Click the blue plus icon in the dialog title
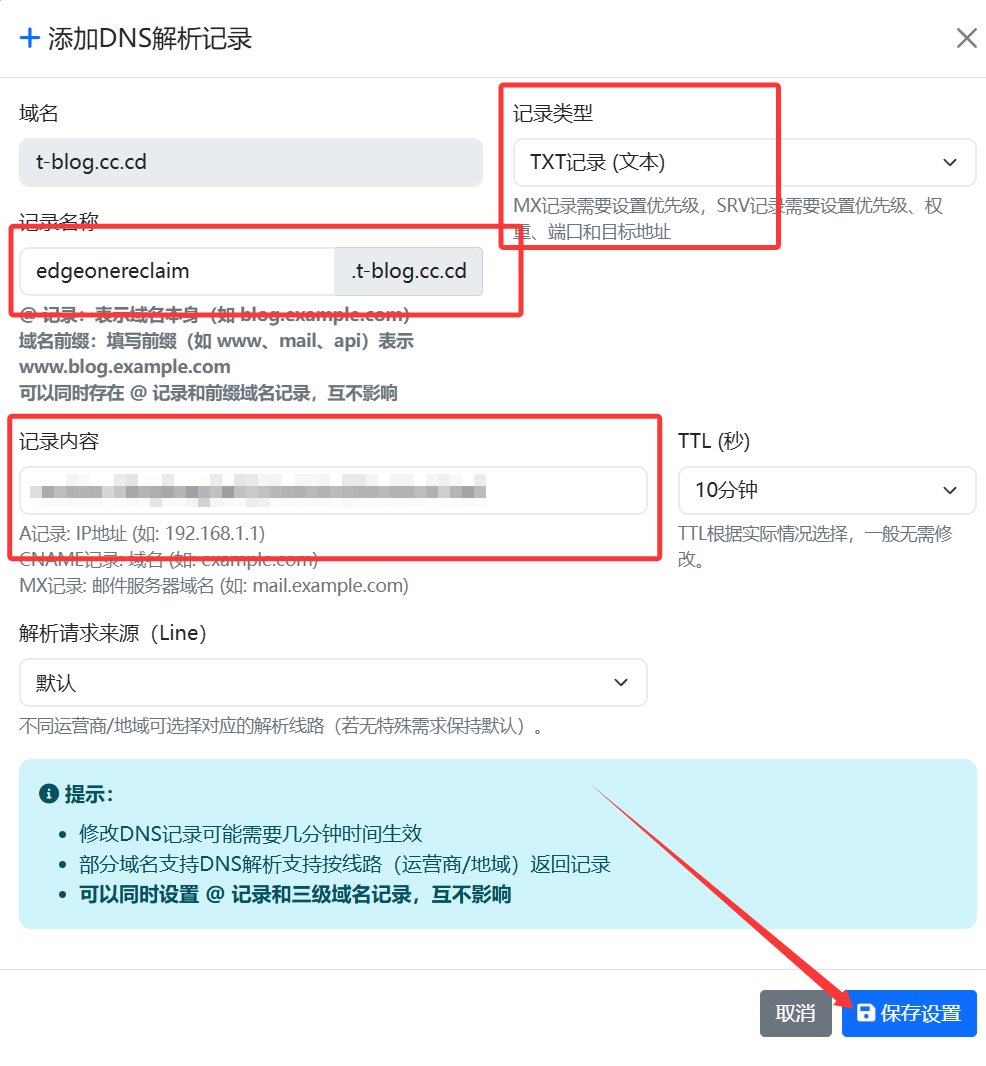The height and width of the screenshot is (1066, 986). point(30,38)
